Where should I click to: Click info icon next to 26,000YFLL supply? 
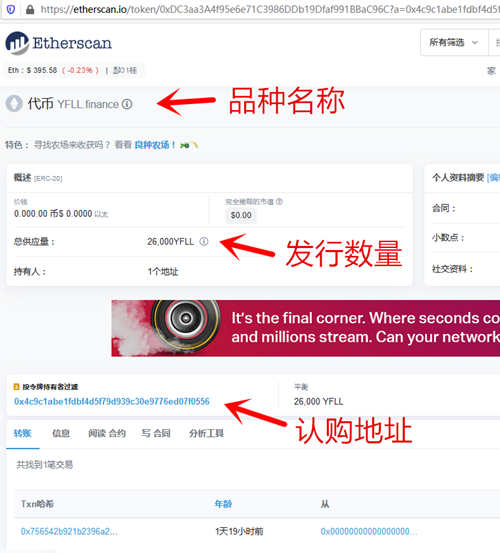(204, 241)
